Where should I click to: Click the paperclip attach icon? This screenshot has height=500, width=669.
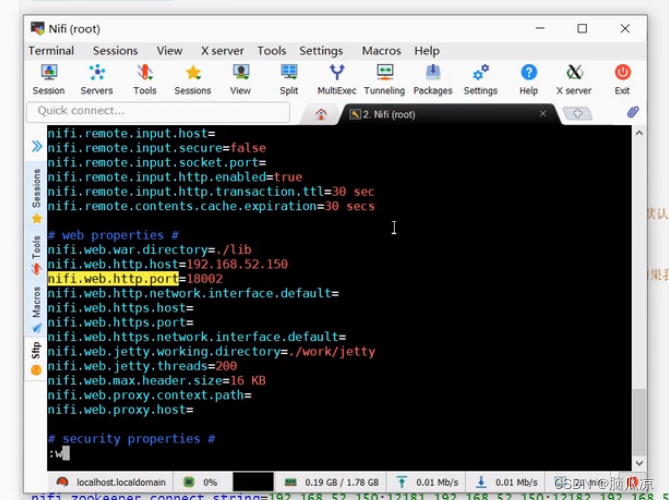[x=633, y=112]
